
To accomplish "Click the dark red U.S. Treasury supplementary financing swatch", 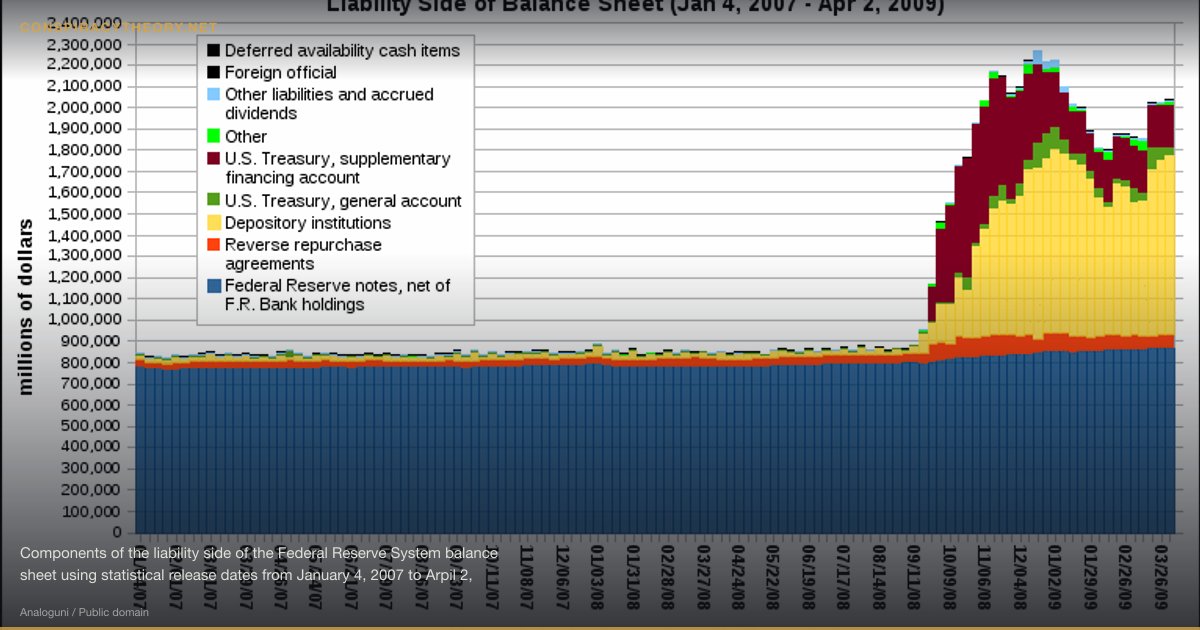I will click(213, 158).
